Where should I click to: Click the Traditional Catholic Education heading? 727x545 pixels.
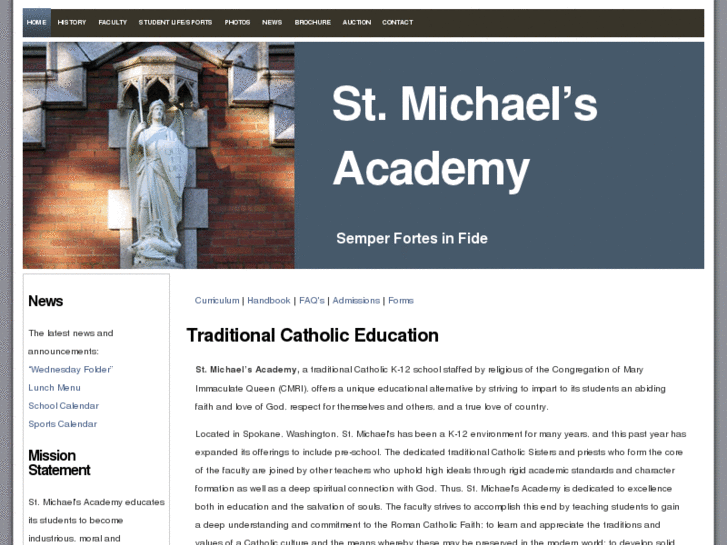point(312,335)
